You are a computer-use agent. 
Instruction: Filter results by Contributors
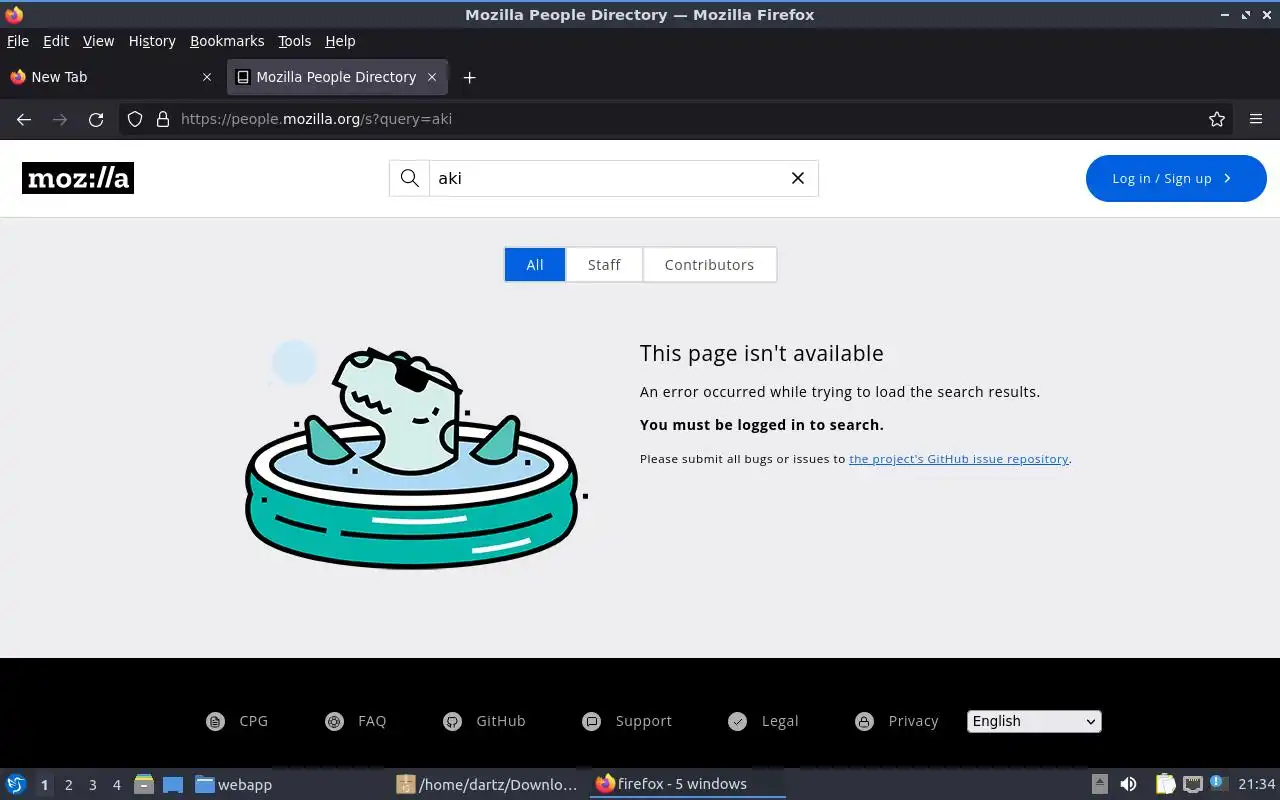709,265
